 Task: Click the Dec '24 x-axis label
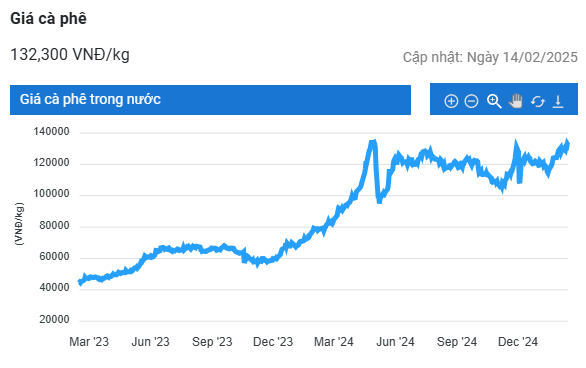click(518, 341)
